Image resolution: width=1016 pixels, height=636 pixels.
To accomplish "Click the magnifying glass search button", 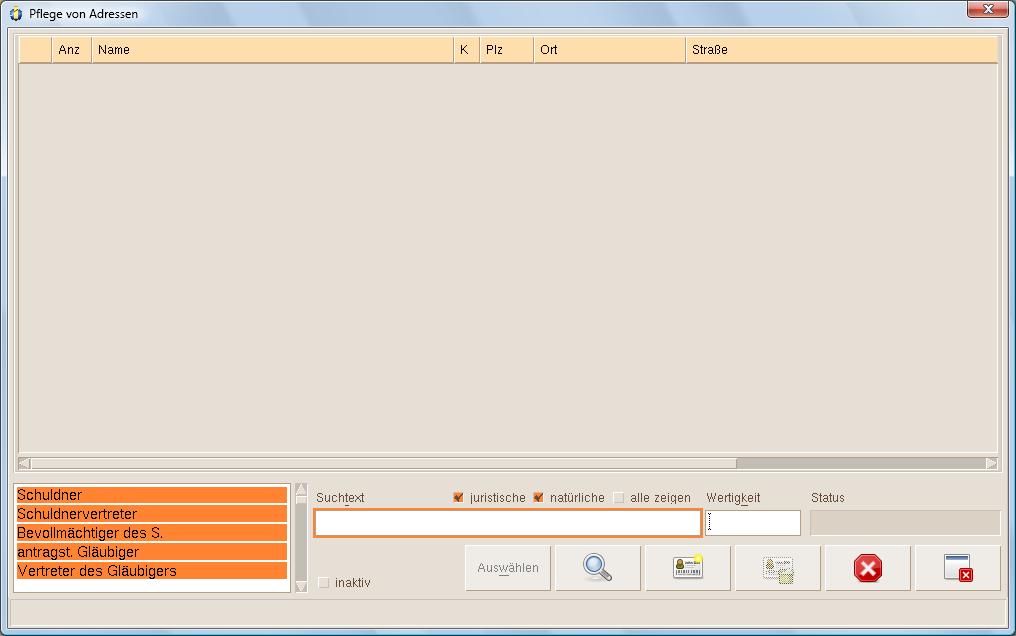I will pos(598,568).
